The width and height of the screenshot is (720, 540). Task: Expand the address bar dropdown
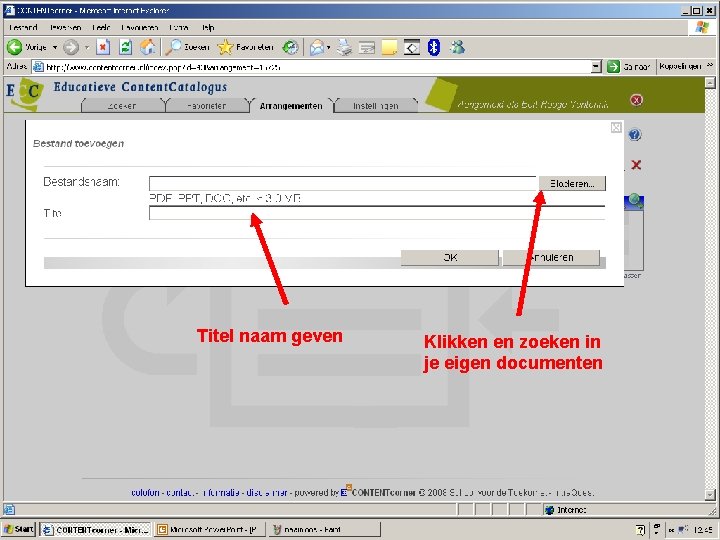pos(596,67)
